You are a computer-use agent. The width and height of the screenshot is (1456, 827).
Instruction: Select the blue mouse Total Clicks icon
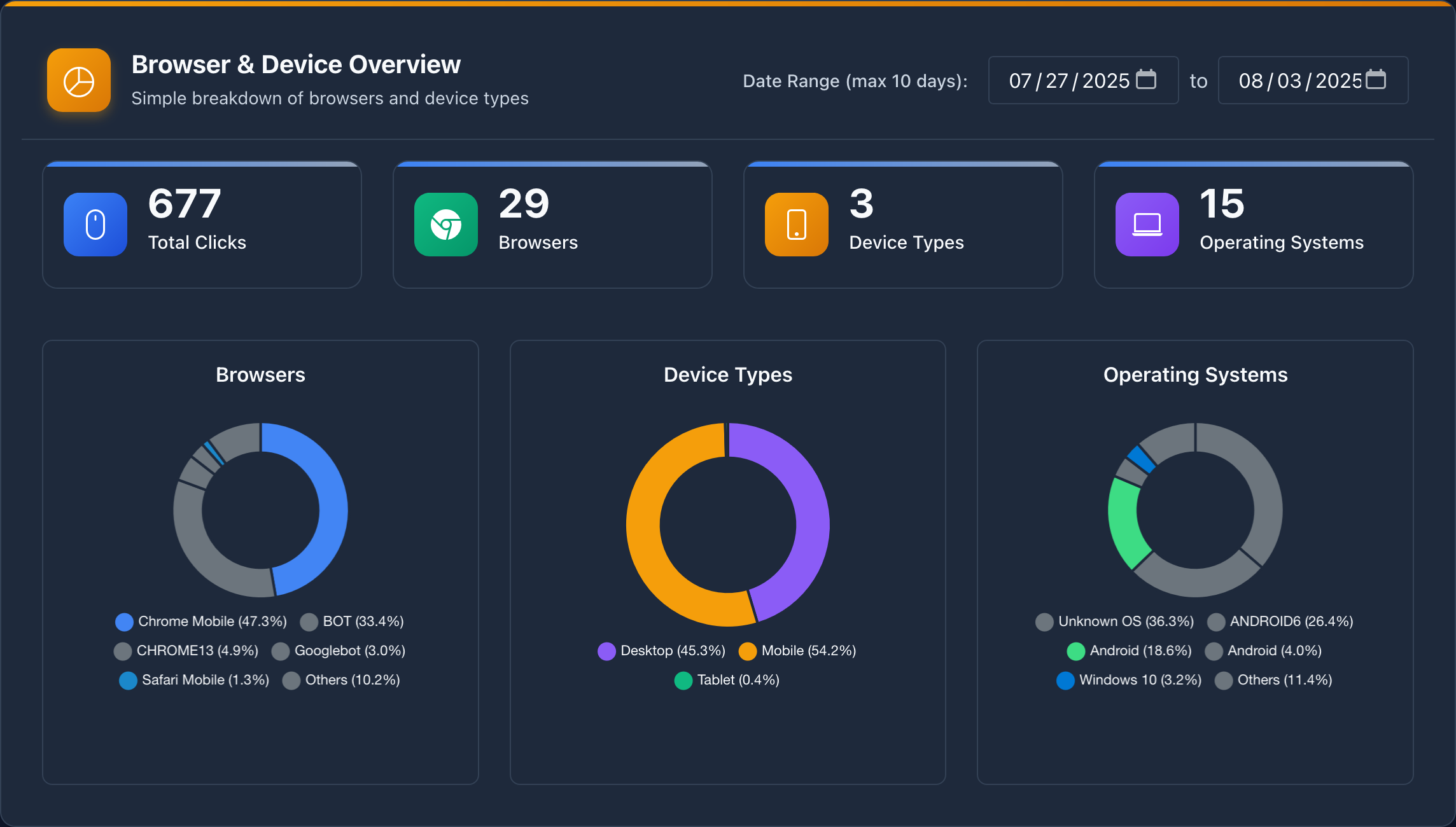coord(95,225)
